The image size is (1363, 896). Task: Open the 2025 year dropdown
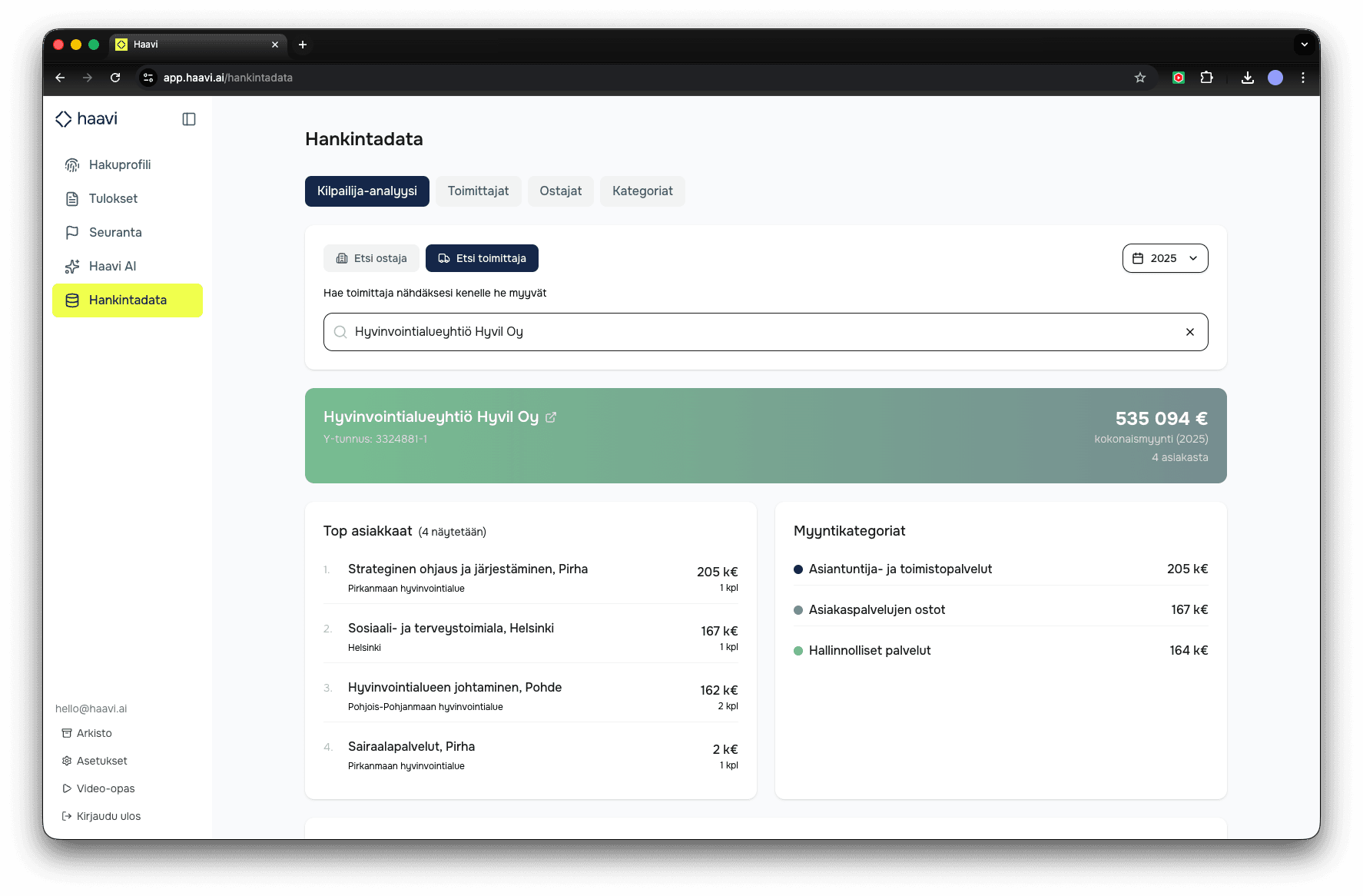tap(1165, 258)
